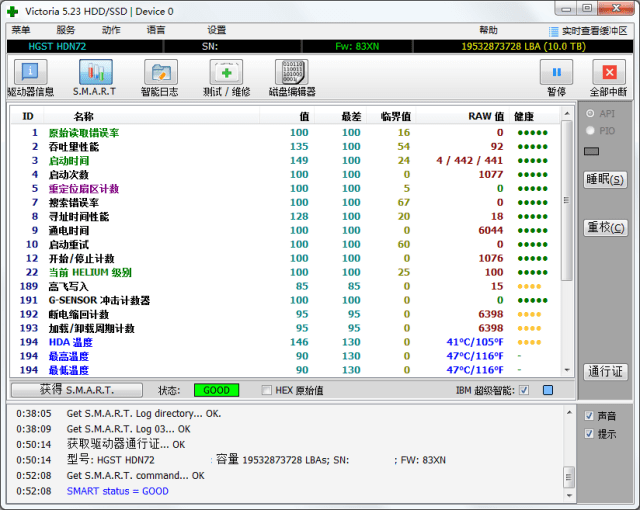Open the Action (动作) menu
Image resolution: width=640 pixels, height=510 pixels.
(111, 30)
